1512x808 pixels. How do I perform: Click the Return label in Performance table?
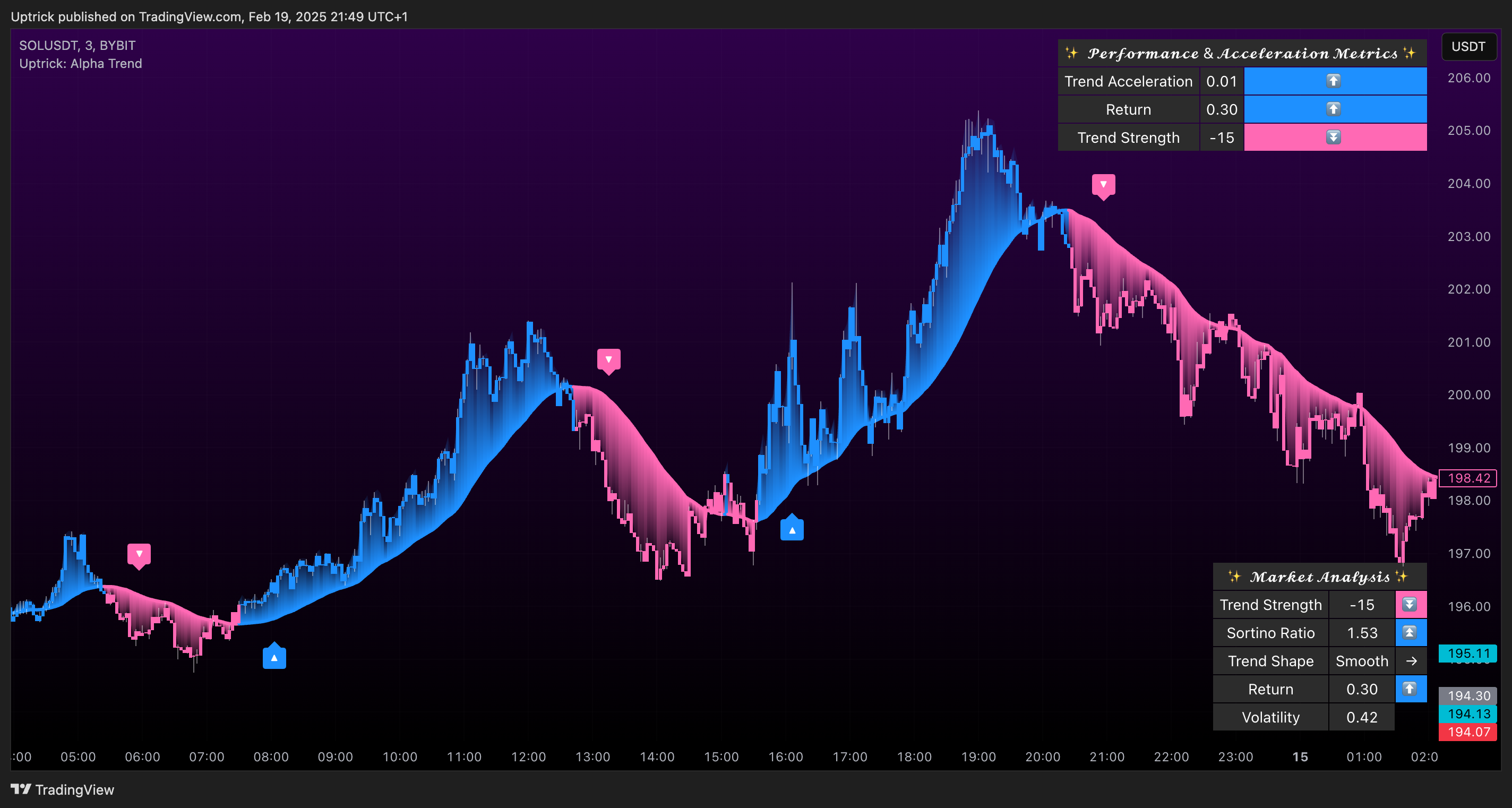click(1129, 109)
